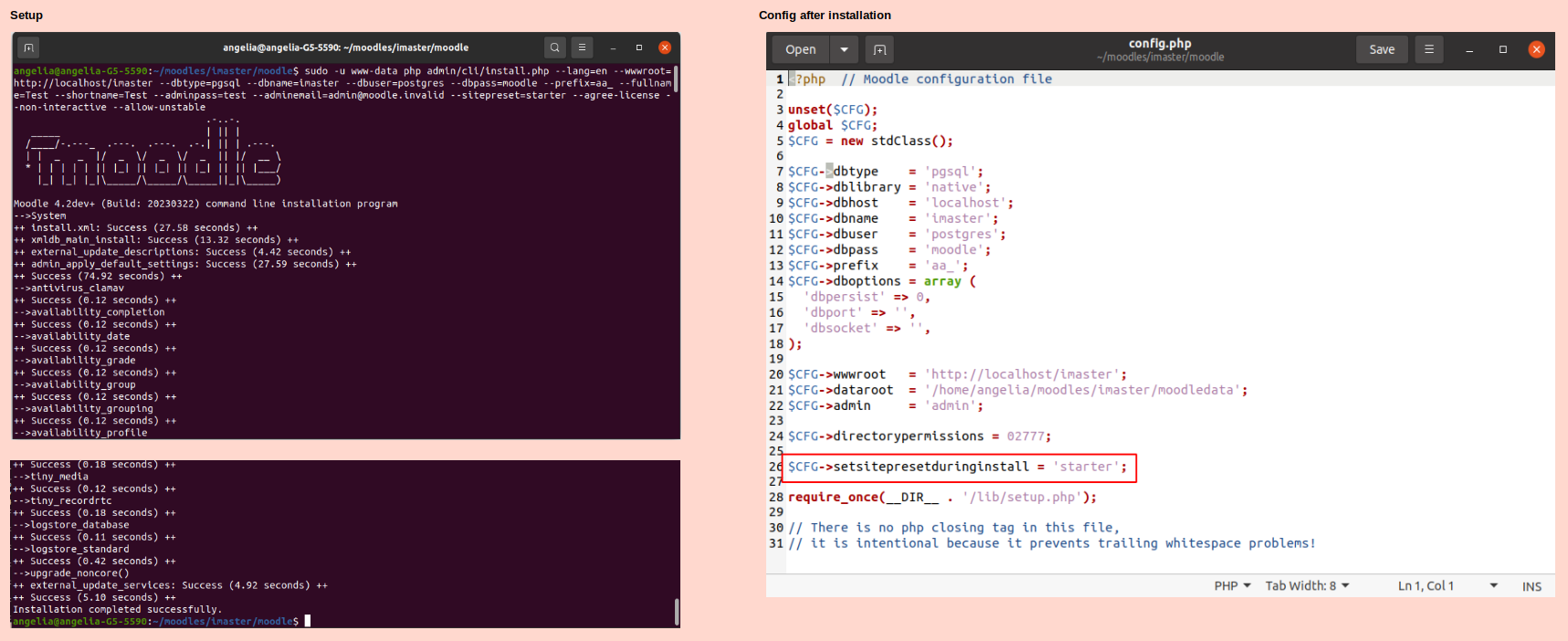Click the -->upgrade_noncore() line
Viewport: 1568px width, 641px height.
click(x=71, y=573)
